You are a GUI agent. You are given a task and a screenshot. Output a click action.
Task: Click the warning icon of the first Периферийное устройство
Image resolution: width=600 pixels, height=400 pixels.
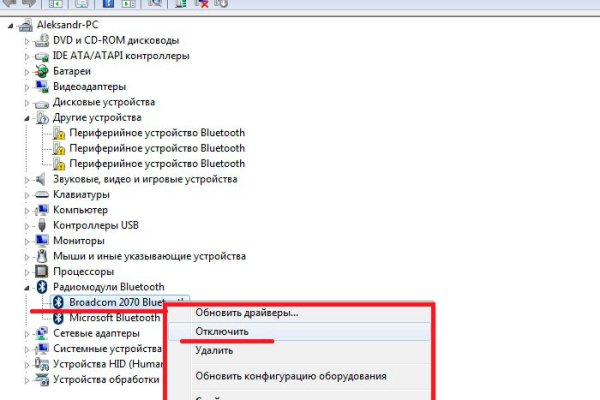(x=58, y=133)
